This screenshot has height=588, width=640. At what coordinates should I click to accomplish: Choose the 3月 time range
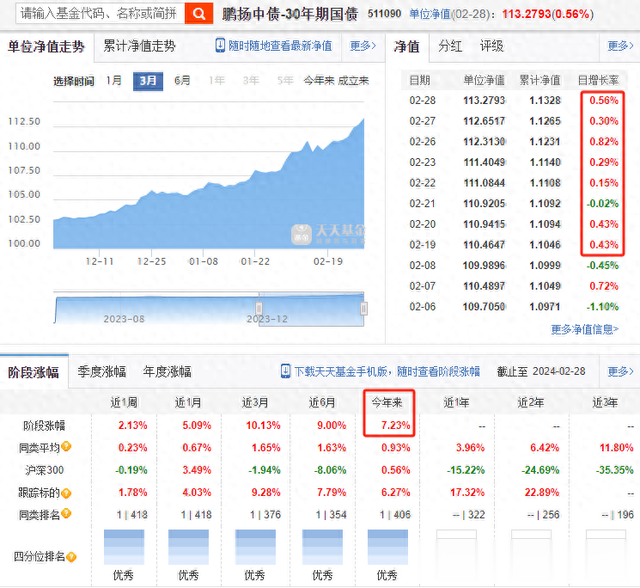coord(148,81)
